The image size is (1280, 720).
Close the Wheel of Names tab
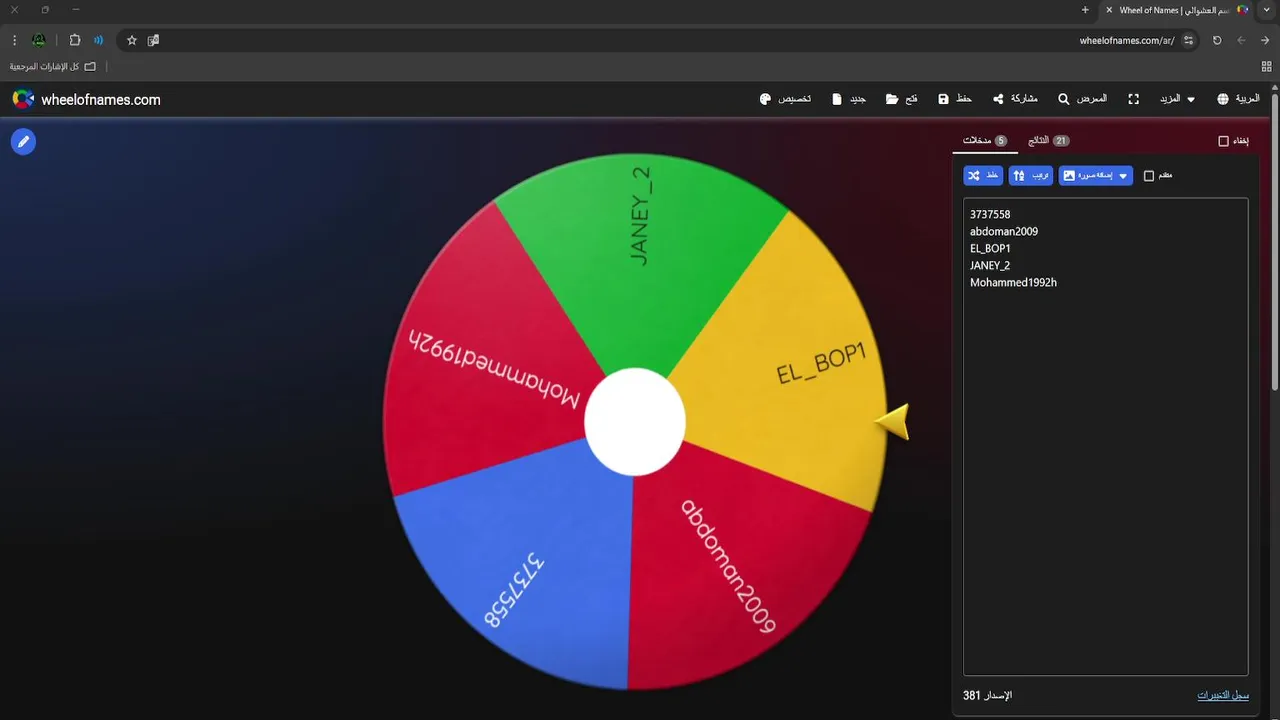pyautogui.click(x=1109, y=10)
